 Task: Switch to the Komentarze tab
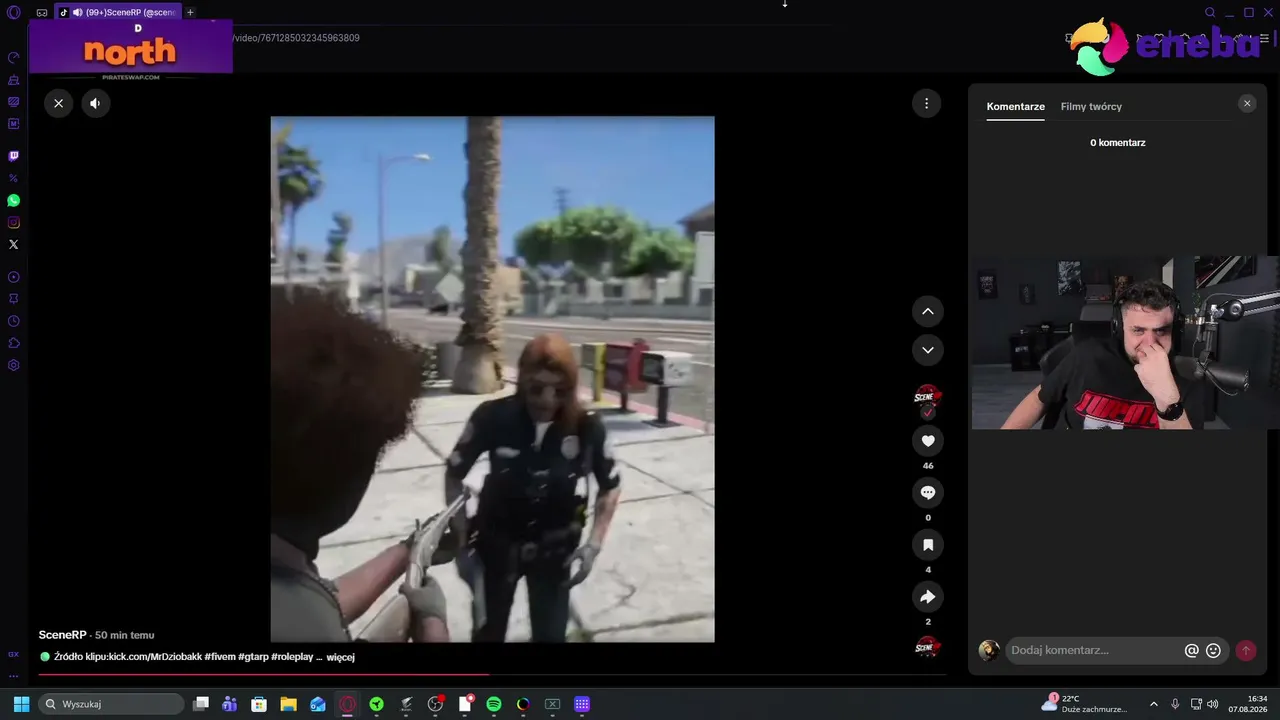pyautogui.click(x=1015, y=107)
